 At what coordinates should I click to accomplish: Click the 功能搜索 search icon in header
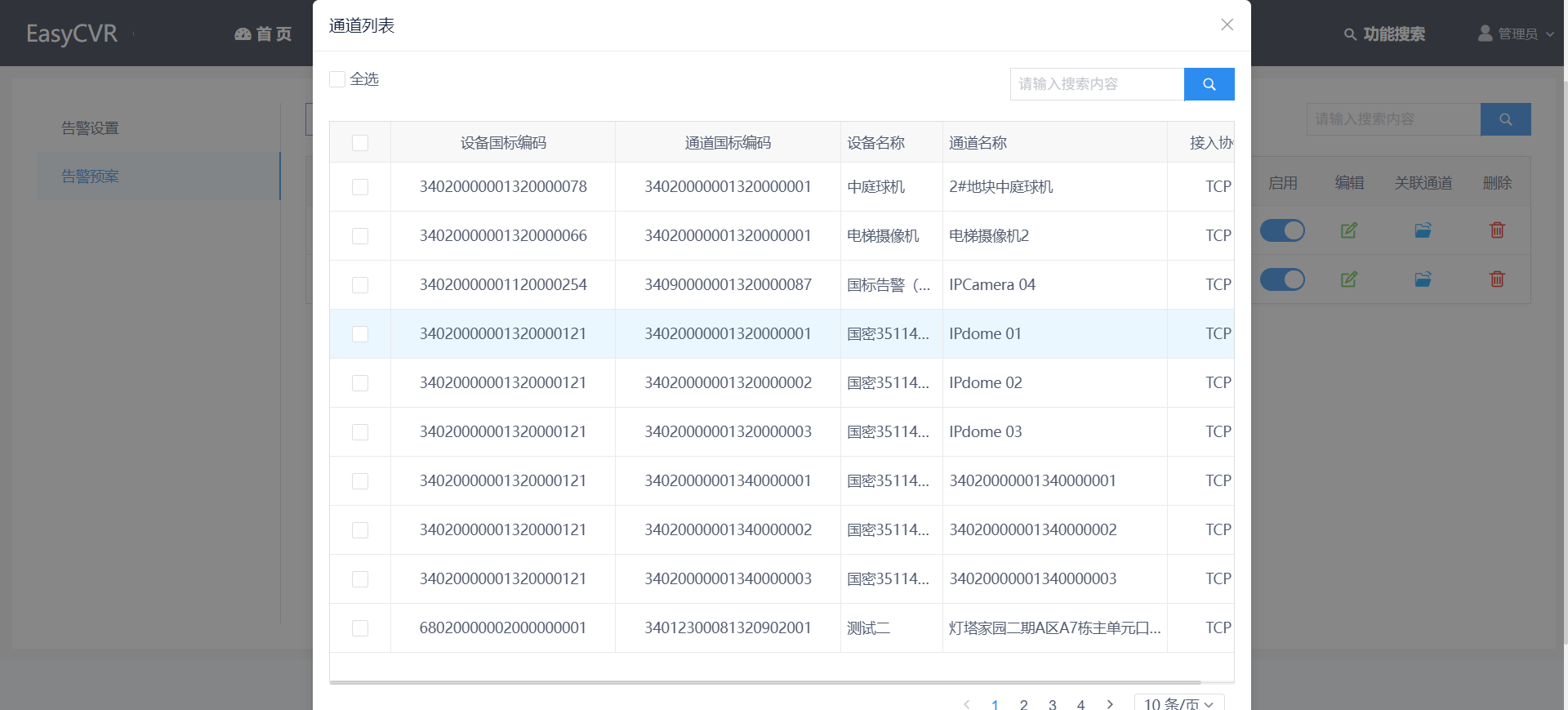tap(1351, 34)
